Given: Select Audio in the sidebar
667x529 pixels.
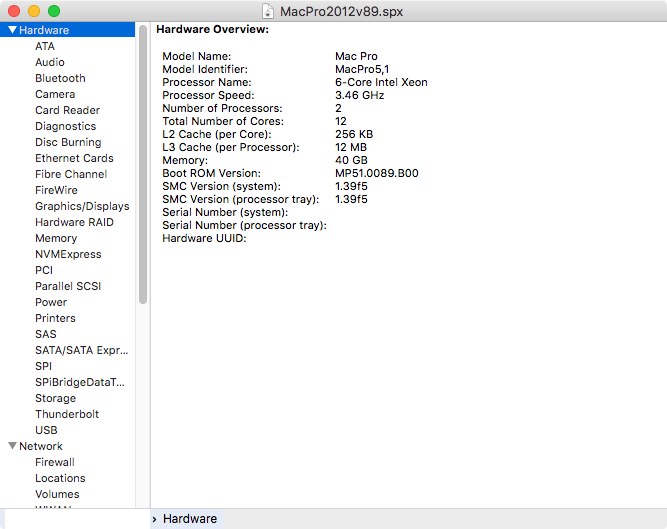Looking at the screenshot, I should tap(50, 62).
